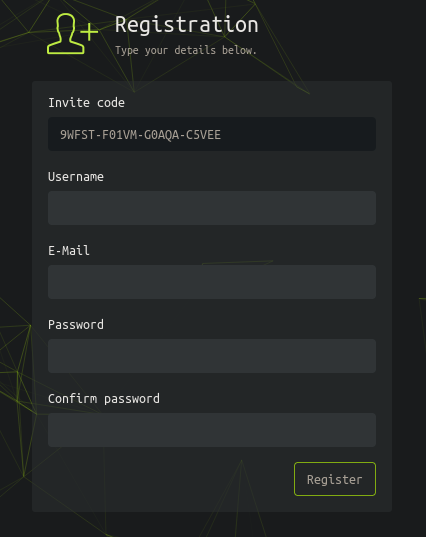
Task: Click the Invite code label
Action: [x=86, y=103]
